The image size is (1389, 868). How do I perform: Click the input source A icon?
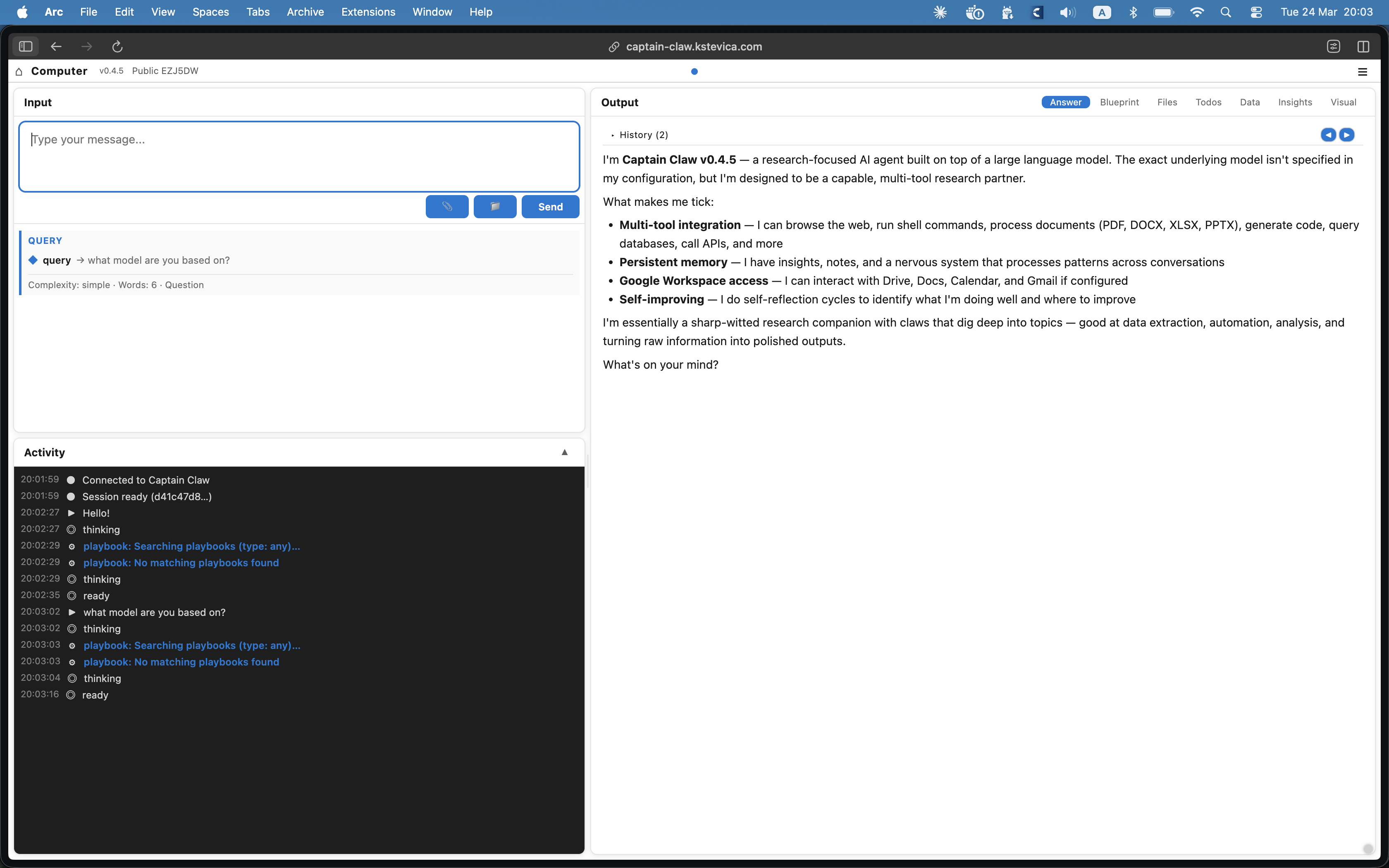point(1101,12)
